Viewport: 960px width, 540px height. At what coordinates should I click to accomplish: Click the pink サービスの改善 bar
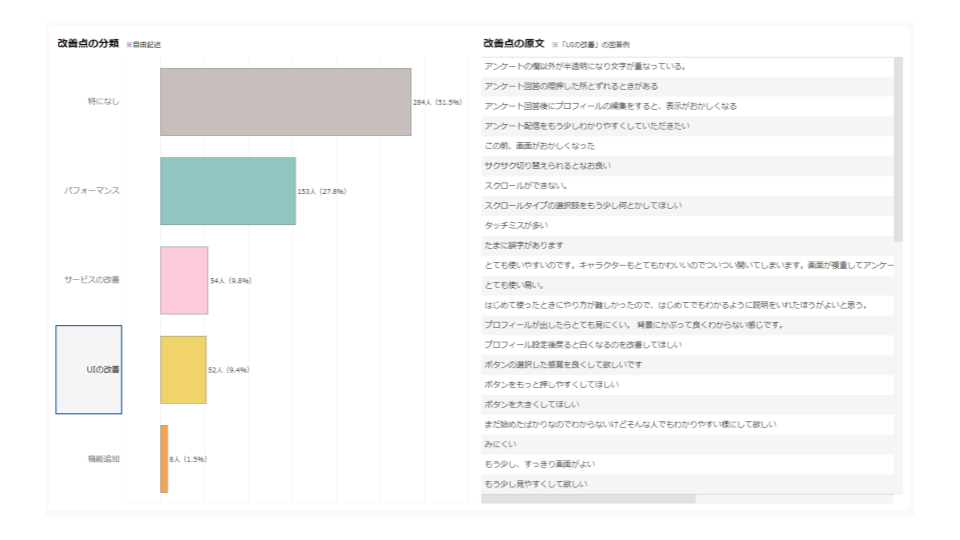coord(184,280)
